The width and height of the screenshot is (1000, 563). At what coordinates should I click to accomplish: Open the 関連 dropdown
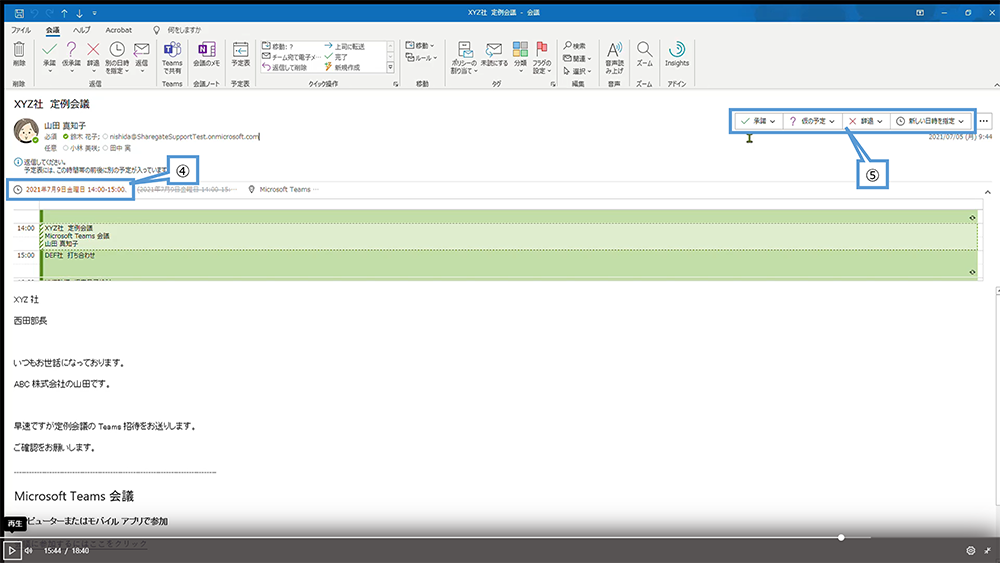(x=577, y=58)
